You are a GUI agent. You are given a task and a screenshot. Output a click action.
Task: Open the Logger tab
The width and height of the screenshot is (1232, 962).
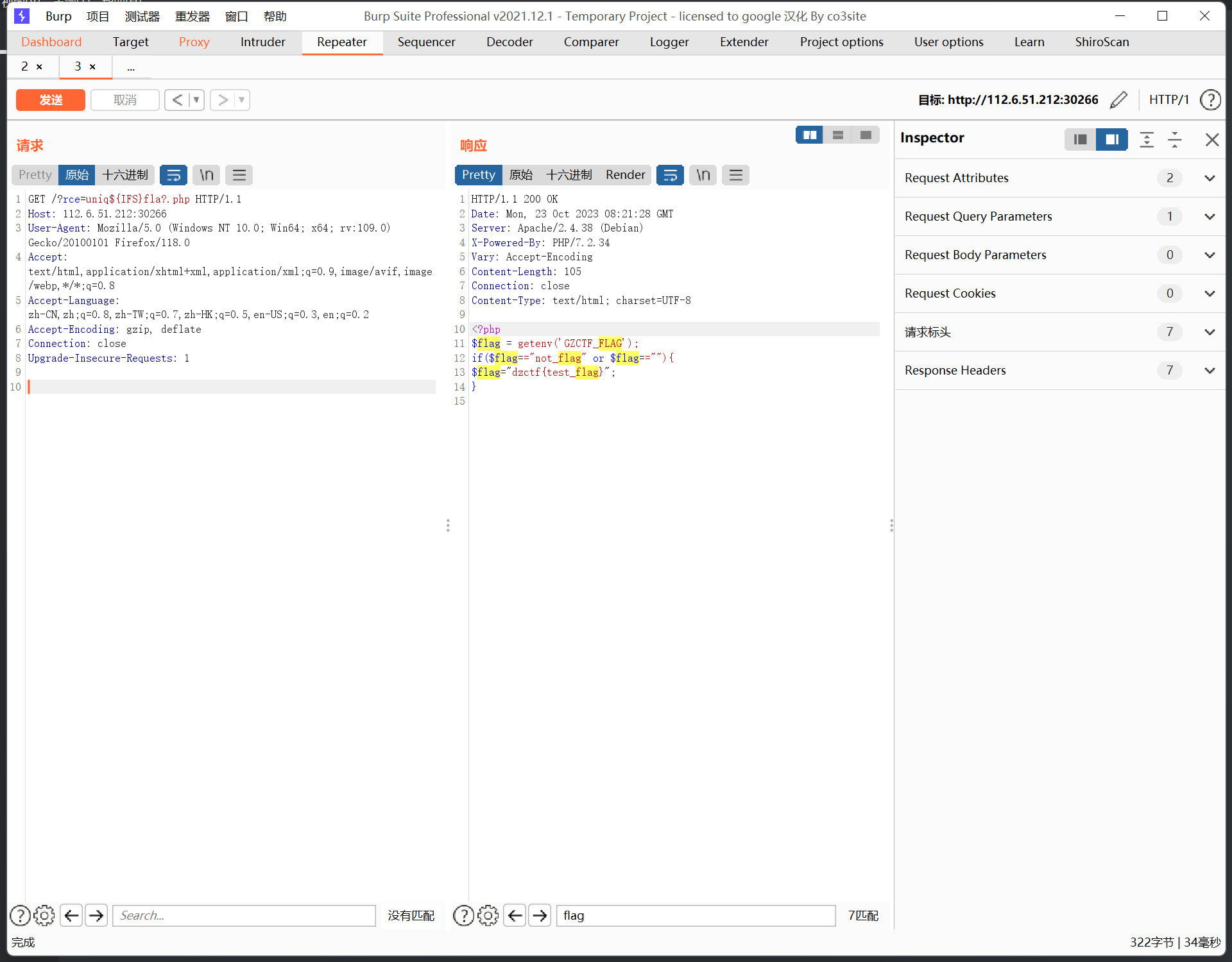pos(669,42)
